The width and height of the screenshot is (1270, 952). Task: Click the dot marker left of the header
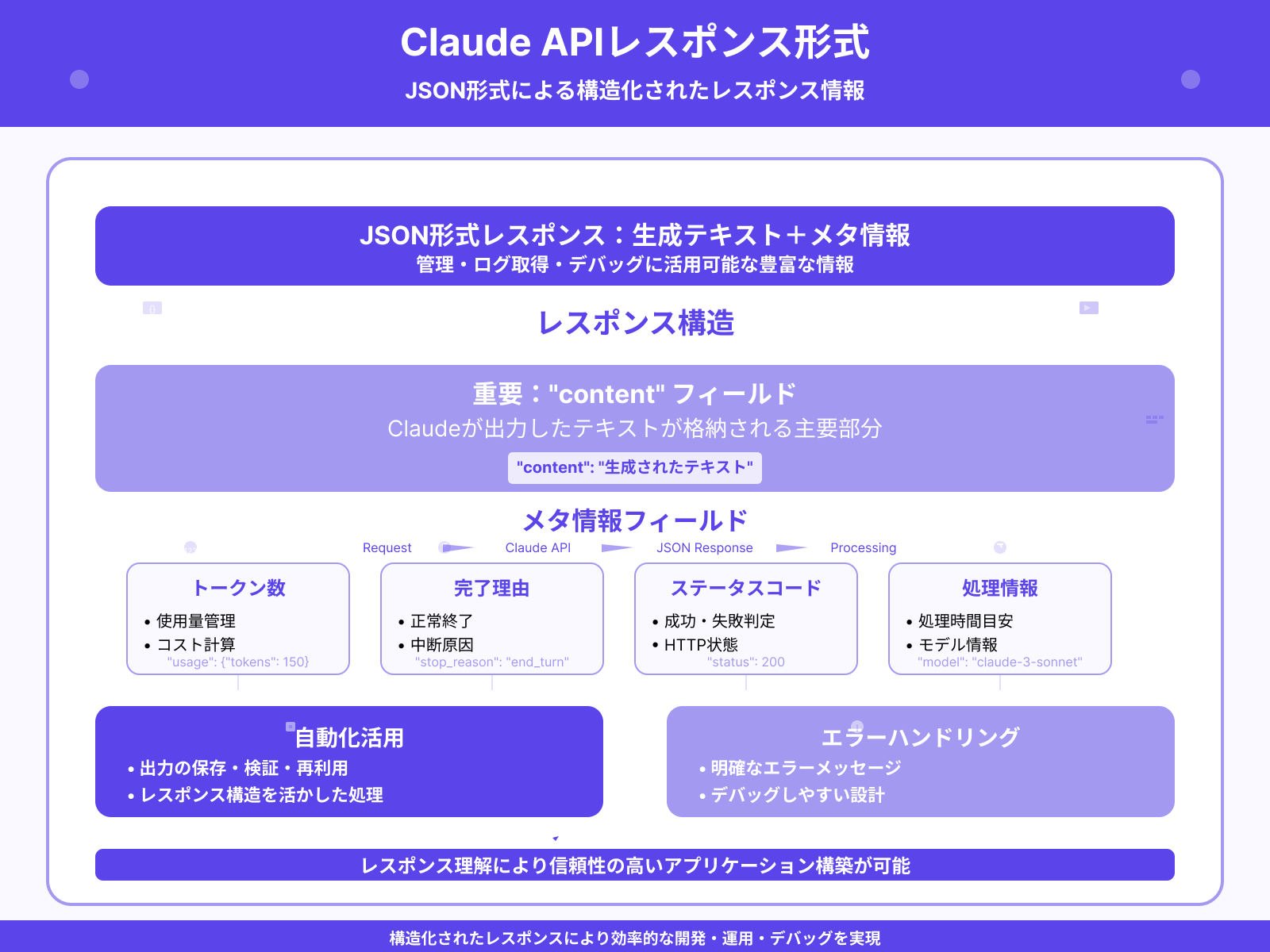78,78
